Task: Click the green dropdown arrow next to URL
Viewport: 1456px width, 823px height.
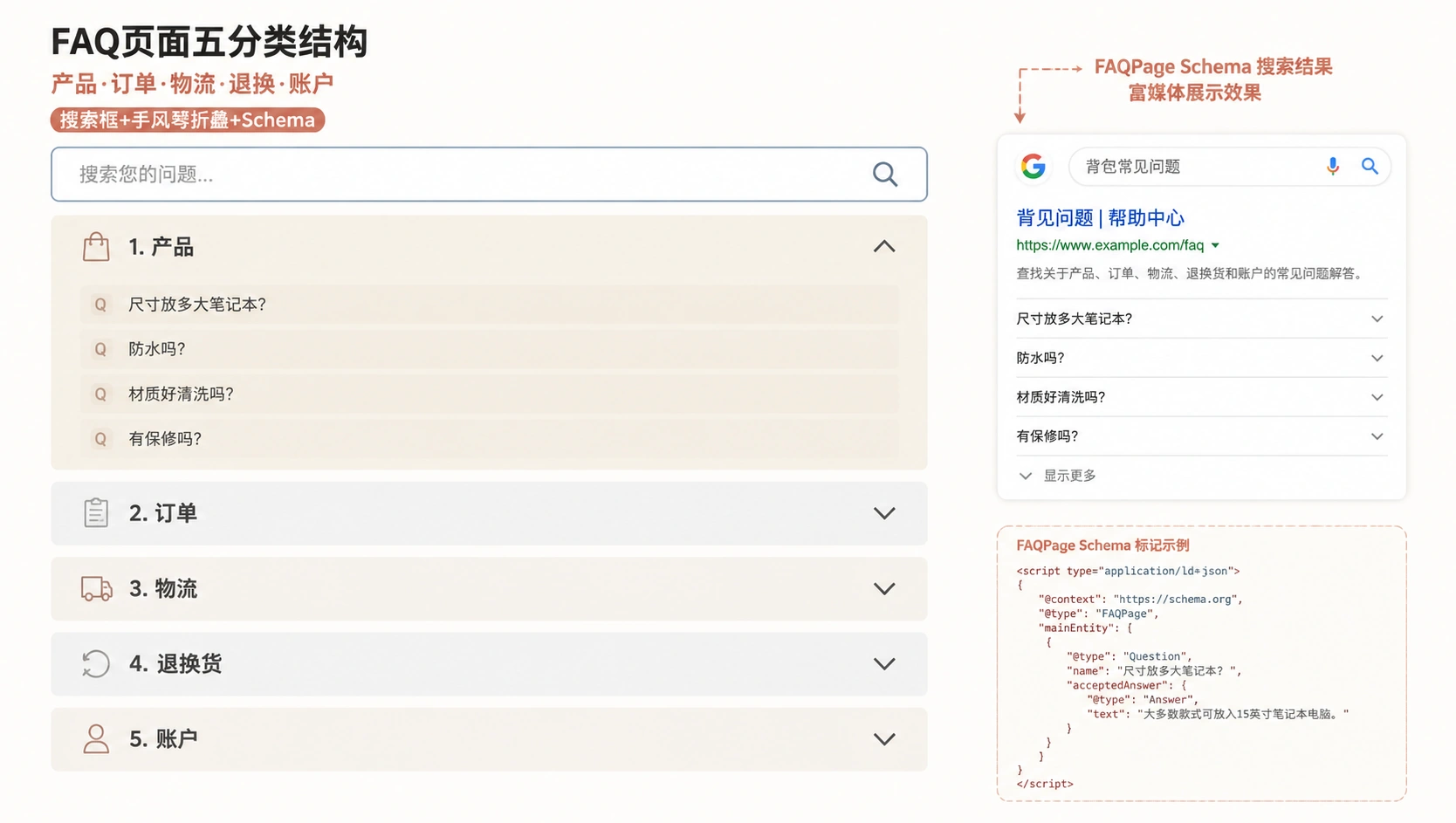Action: (x=1215, y=246)
